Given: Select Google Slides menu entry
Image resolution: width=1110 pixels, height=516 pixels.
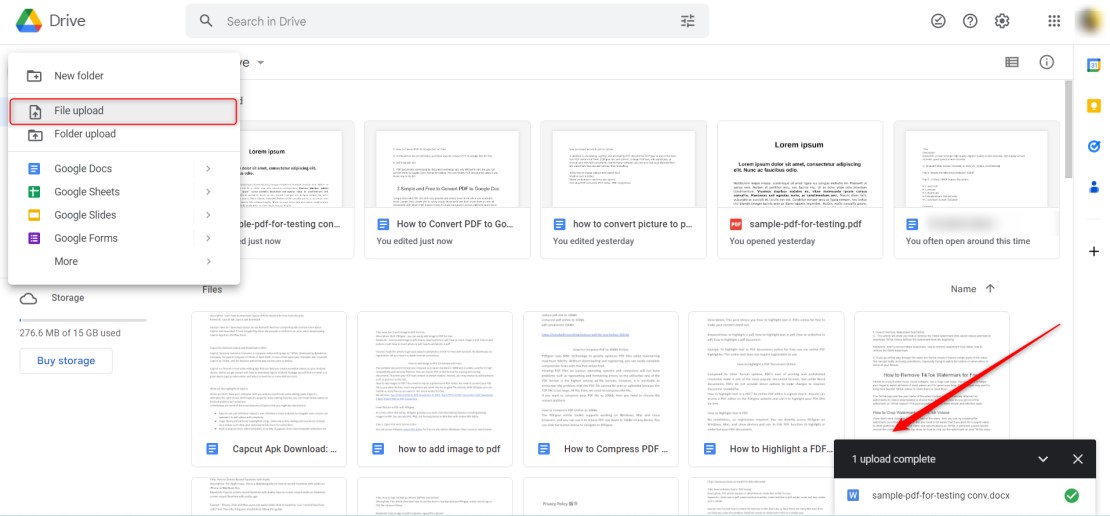Looking at the screenshot, I should point(124,215).
